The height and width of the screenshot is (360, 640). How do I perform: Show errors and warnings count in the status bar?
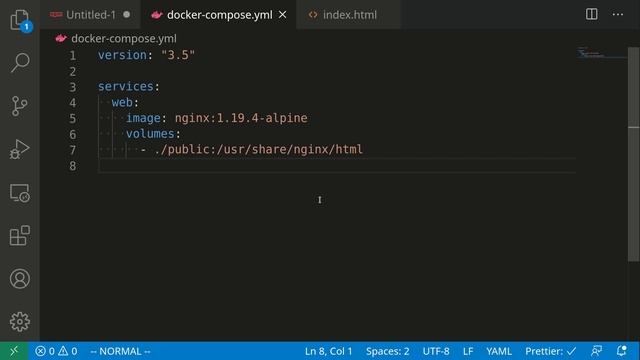click(x=56, y=351)
